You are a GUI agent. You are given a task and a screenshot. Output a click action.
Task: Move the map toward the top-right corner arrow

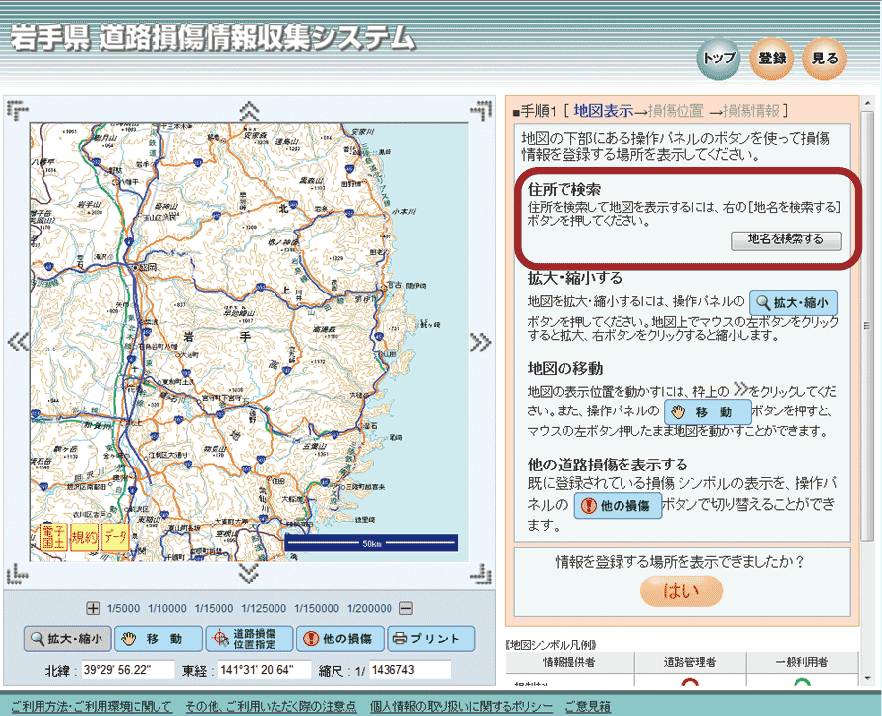(x=482, y=111)
